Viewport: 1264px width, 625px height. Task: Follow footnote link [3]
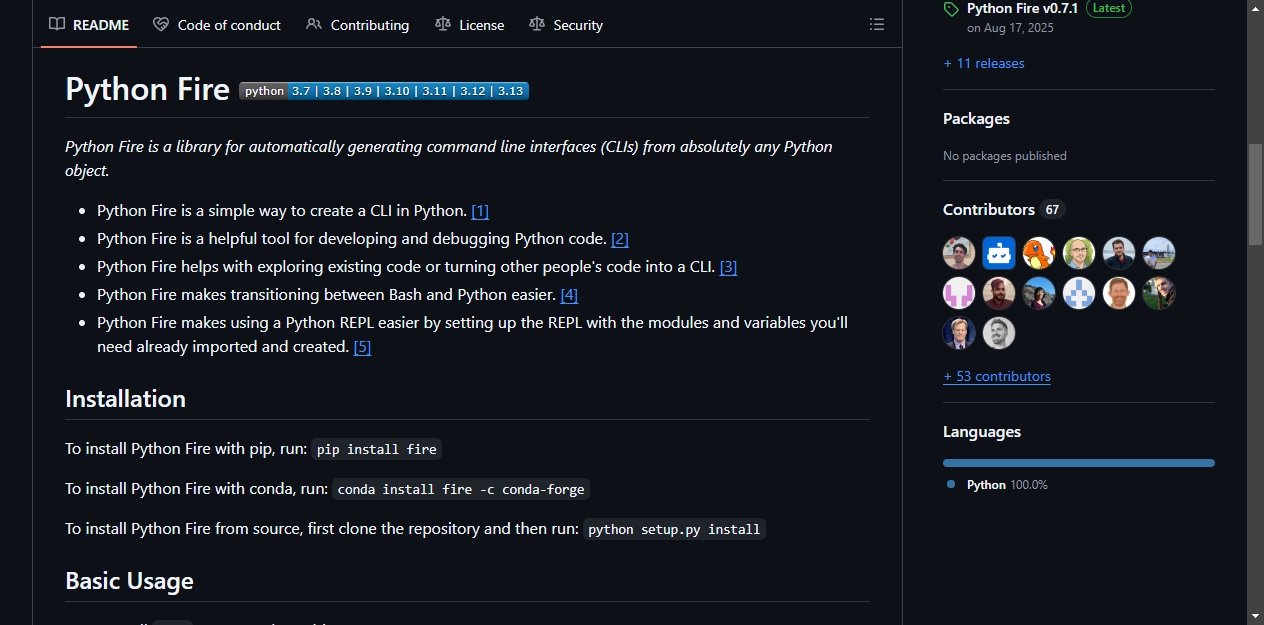click(728, 267)
